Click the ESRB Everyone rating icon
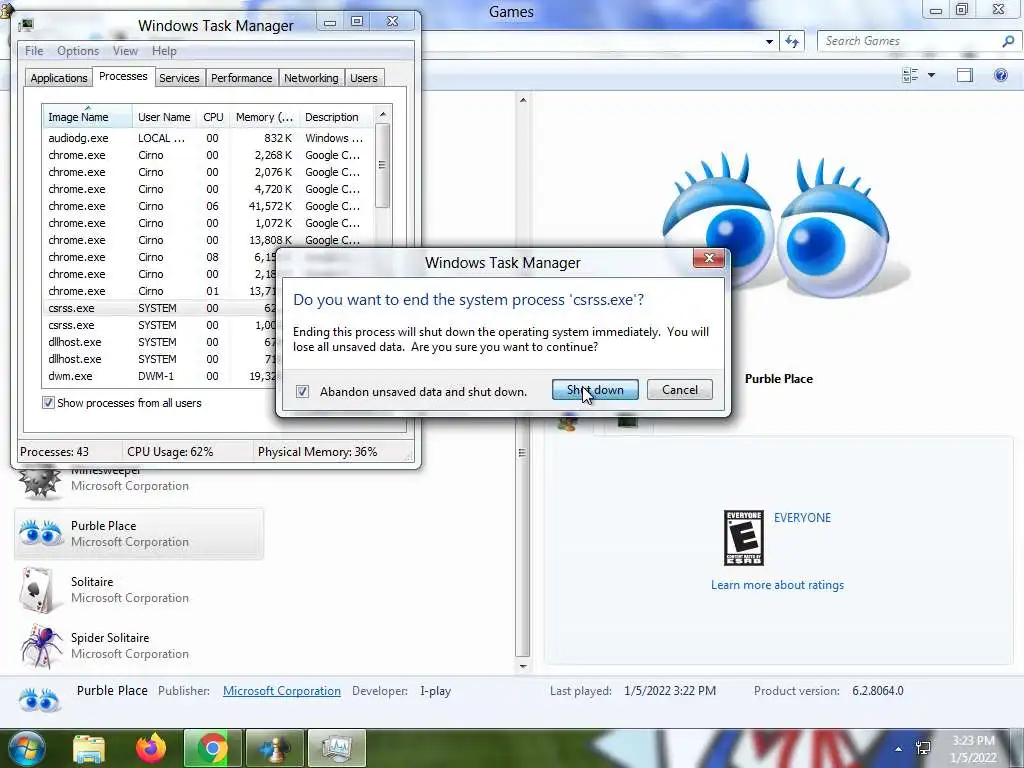This screenshot has width=1024, height=768. pyautogui.click(x=743, y=538)
